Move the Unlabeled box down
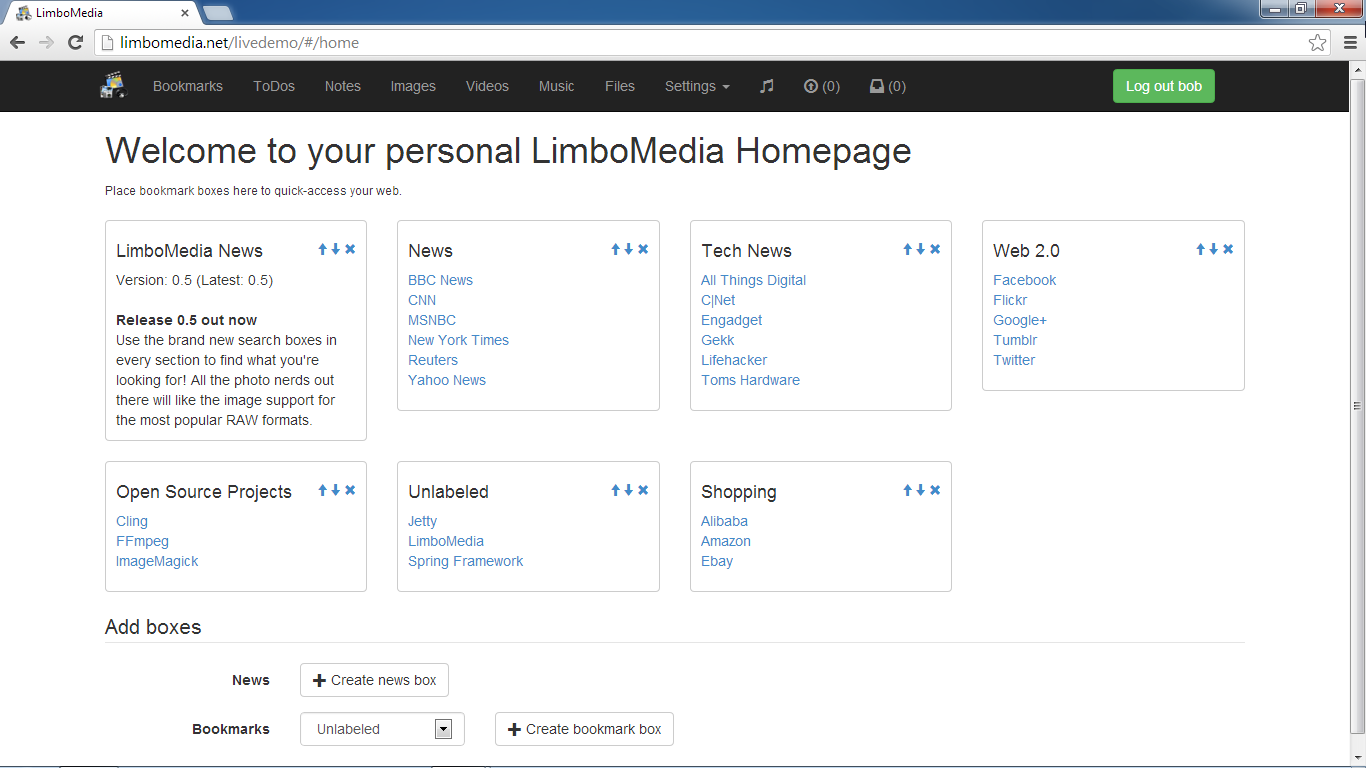 [629, 490]
